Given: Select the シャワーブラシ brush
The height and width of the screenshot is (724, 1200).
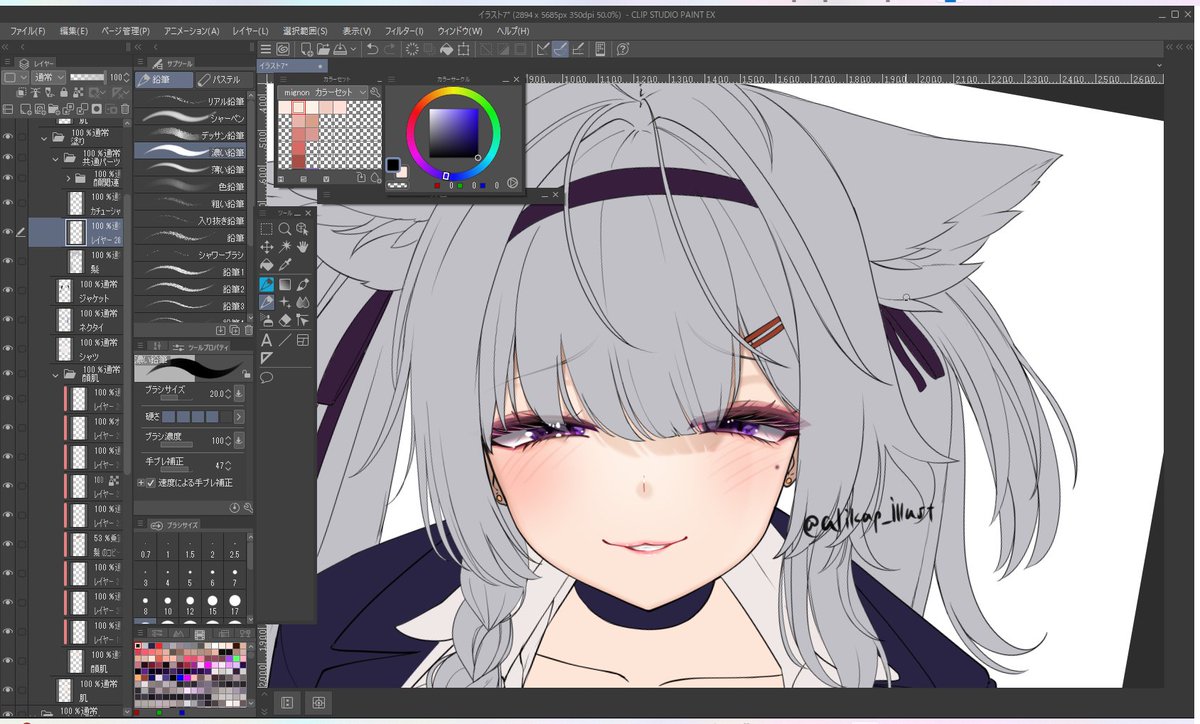Looking at the screenshot, I should [x=191, y=254].
